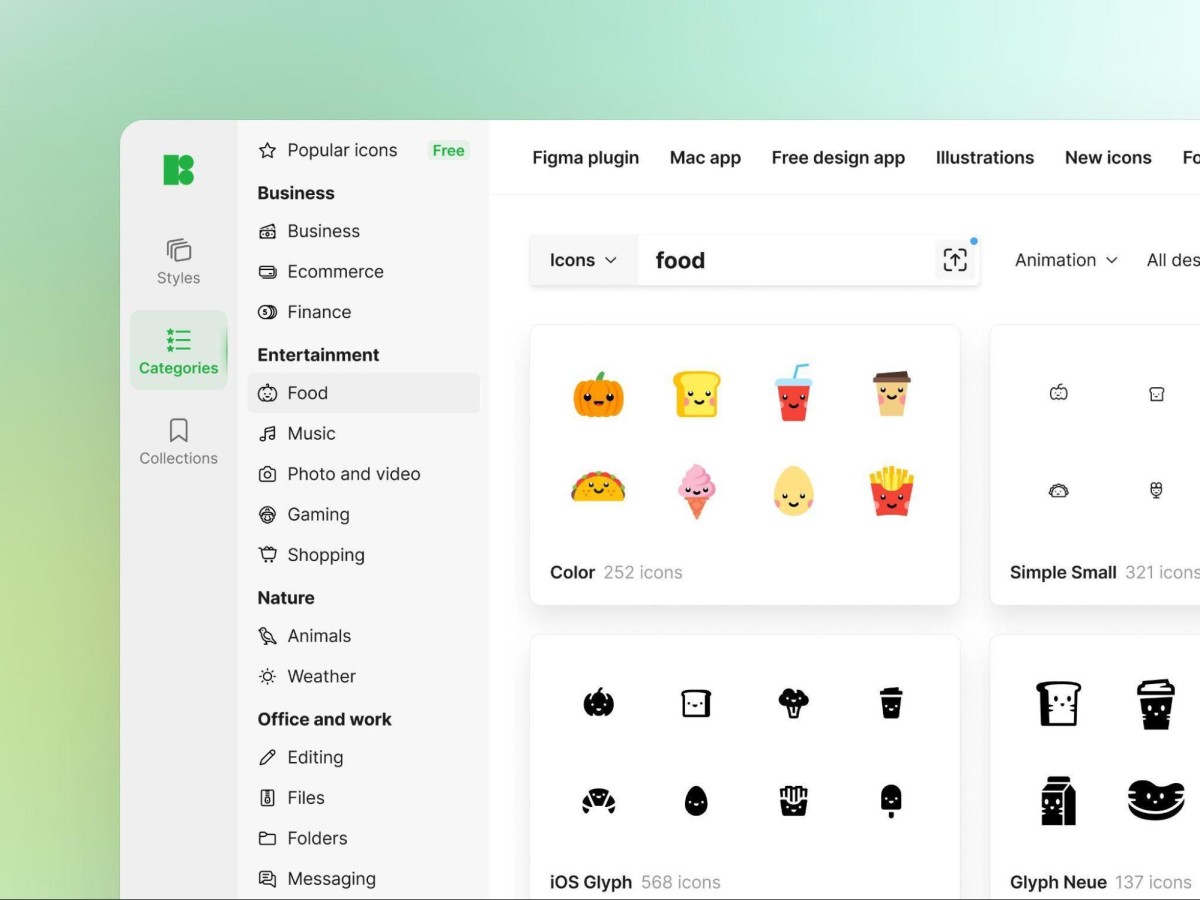Select the black broccoli glyph icon
Image resolution: width=1200 pixels, height=900 pixels.
[x=793, y=702]
